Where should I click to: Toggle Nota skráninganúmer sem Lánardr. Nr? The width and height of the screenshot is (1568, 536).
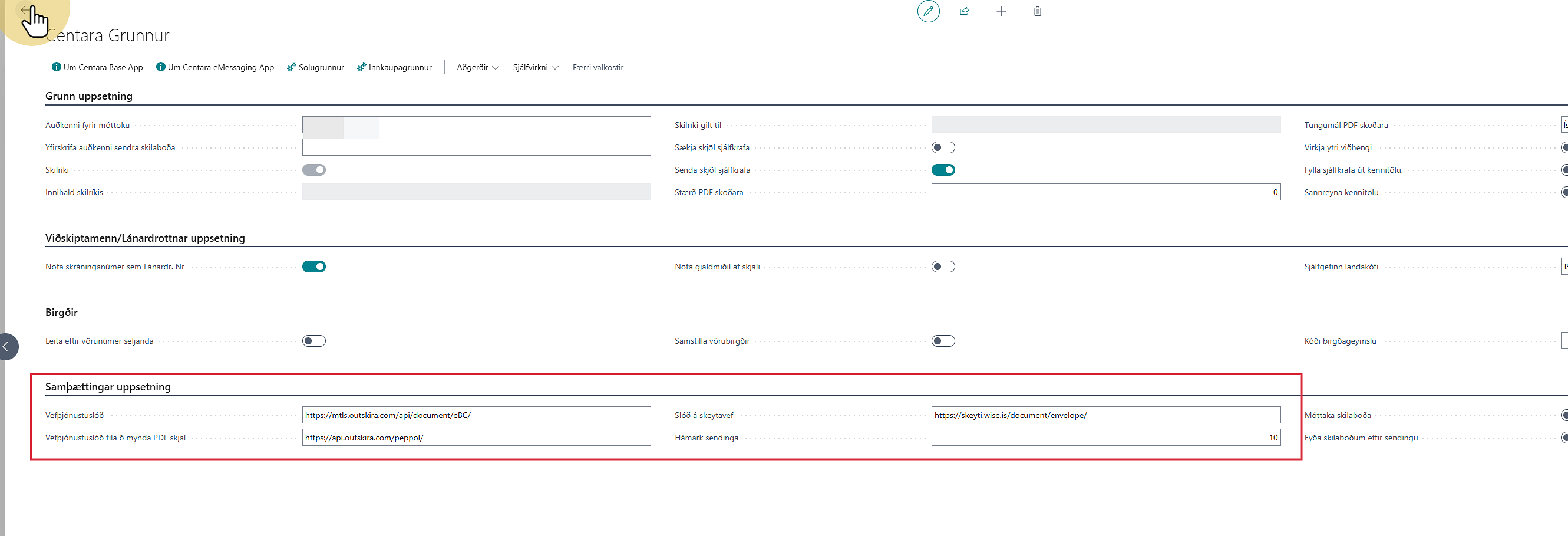(314, 267)
